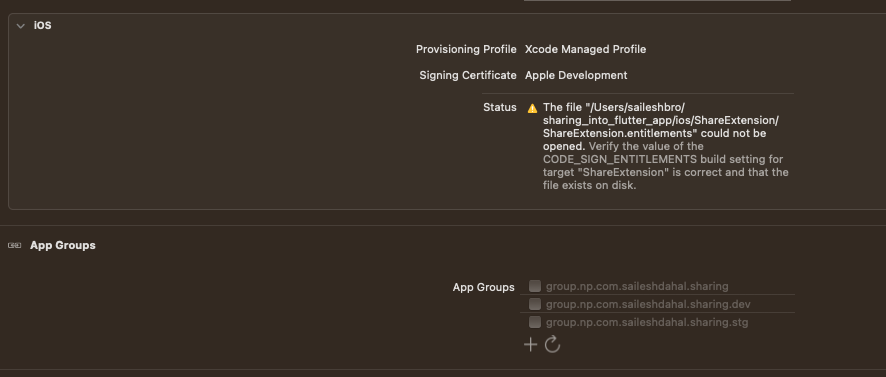This screenshot has height=377, width=886.
Task: Click the iOS section title
Action: [x=42, y=25]
